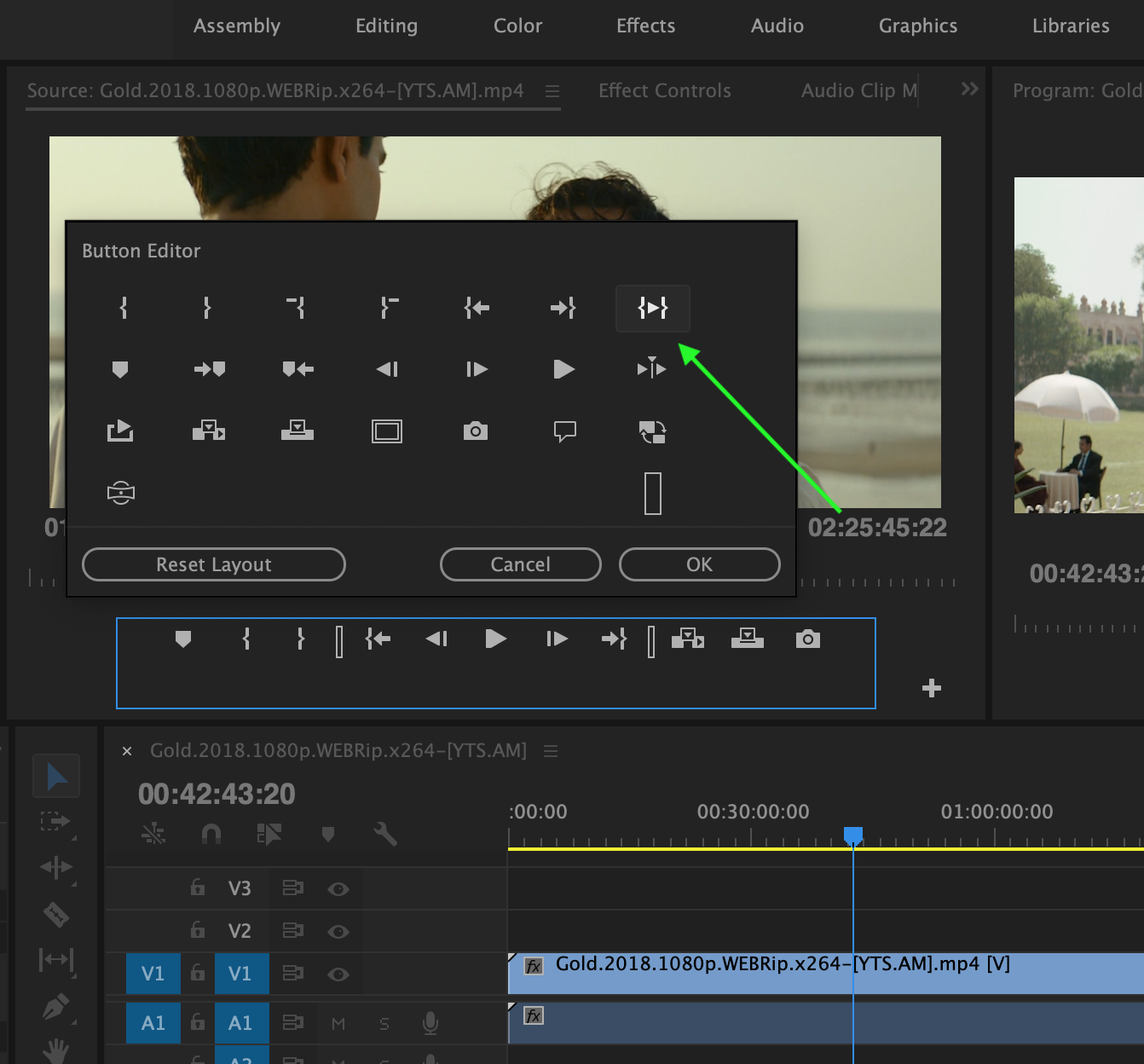The width and height of the screenshot is (1144, 1064).
Task: Click Safe Margins icon in Button Editor
Action: [387, 431]
